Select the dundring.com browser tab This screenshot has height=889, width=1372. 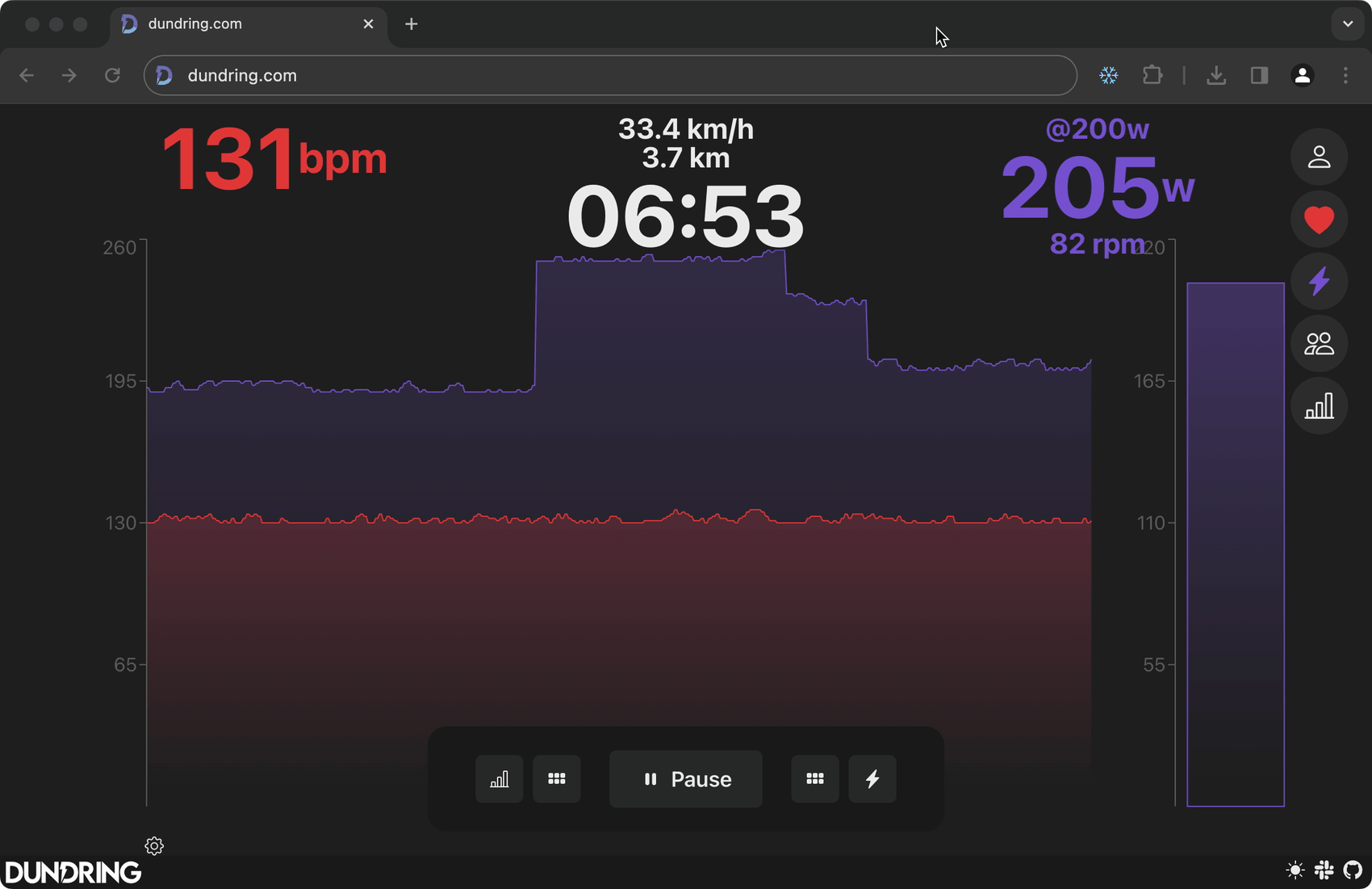[249, 24]
